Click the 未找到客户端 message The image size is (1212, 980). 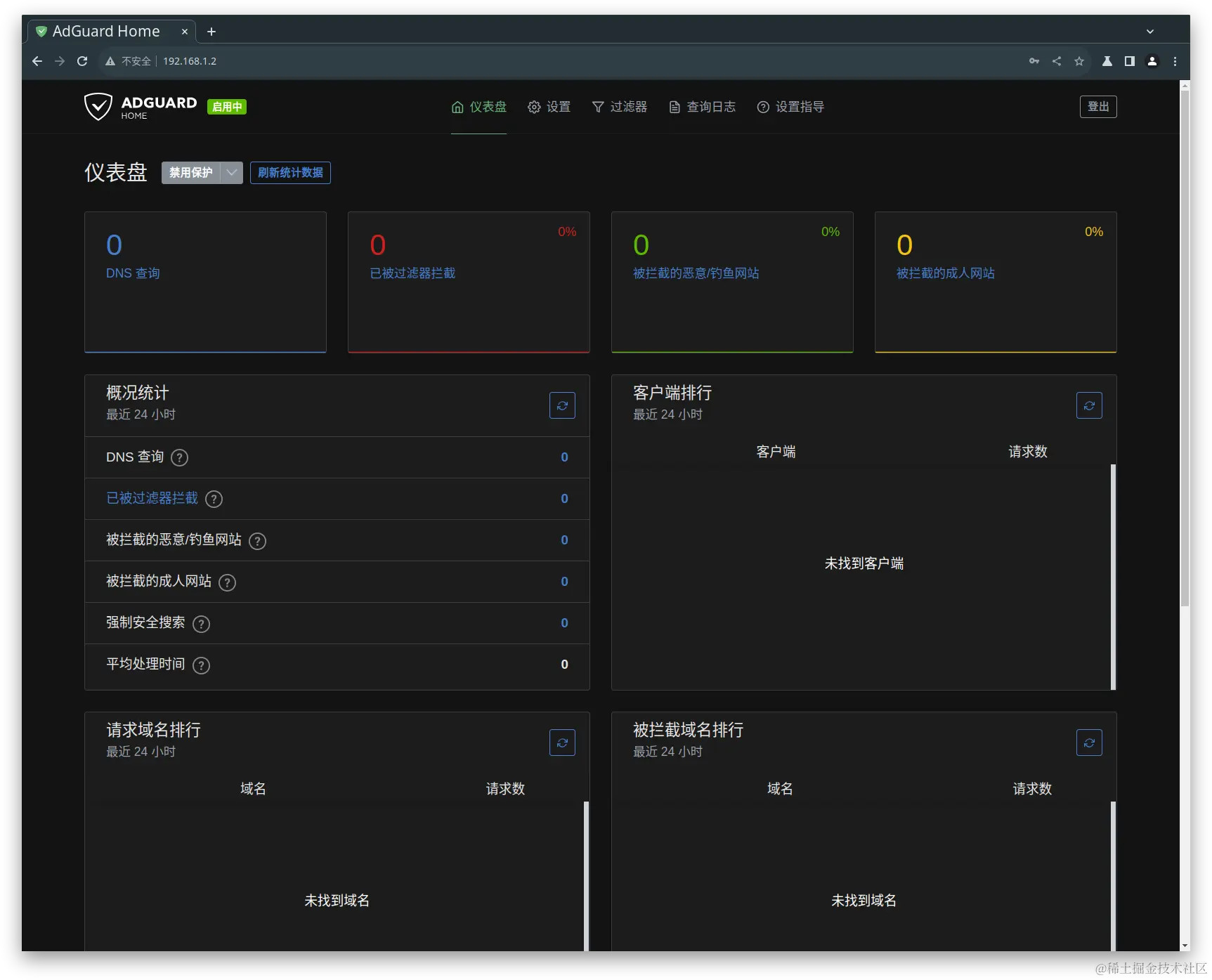point(864,563)
